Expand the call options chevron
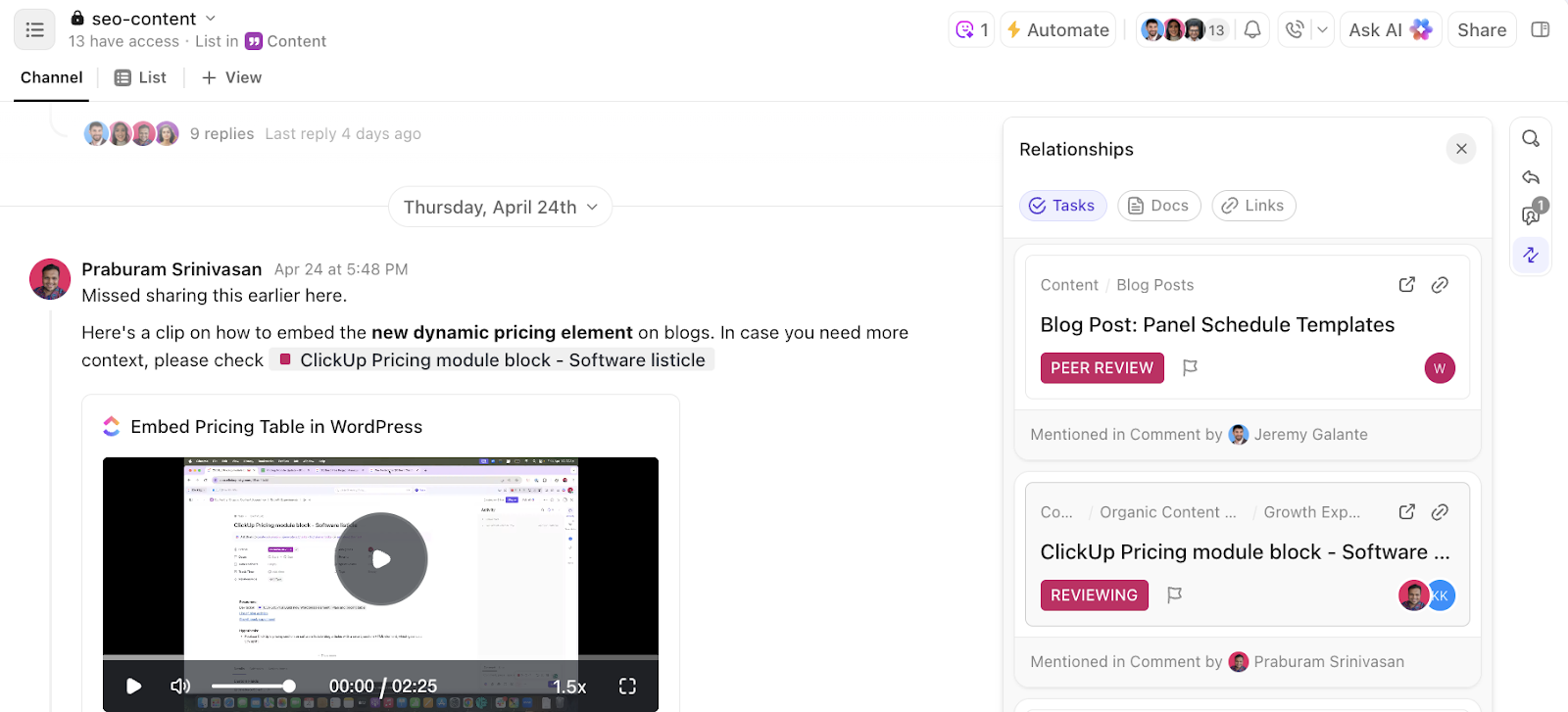The image size is (1568, 712). (1322, 30)
